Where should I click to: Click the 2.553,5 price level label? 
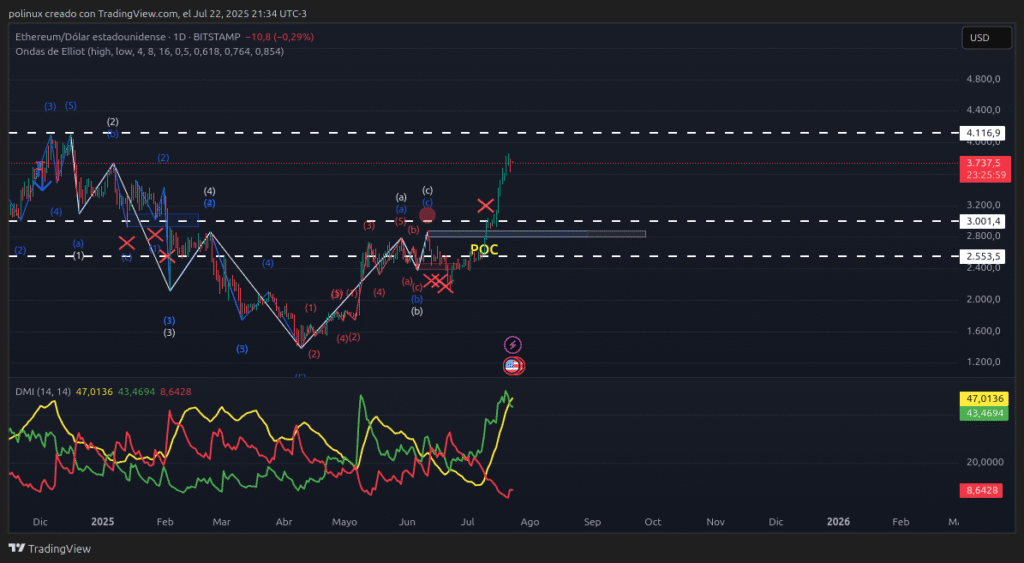coord(979,256)
